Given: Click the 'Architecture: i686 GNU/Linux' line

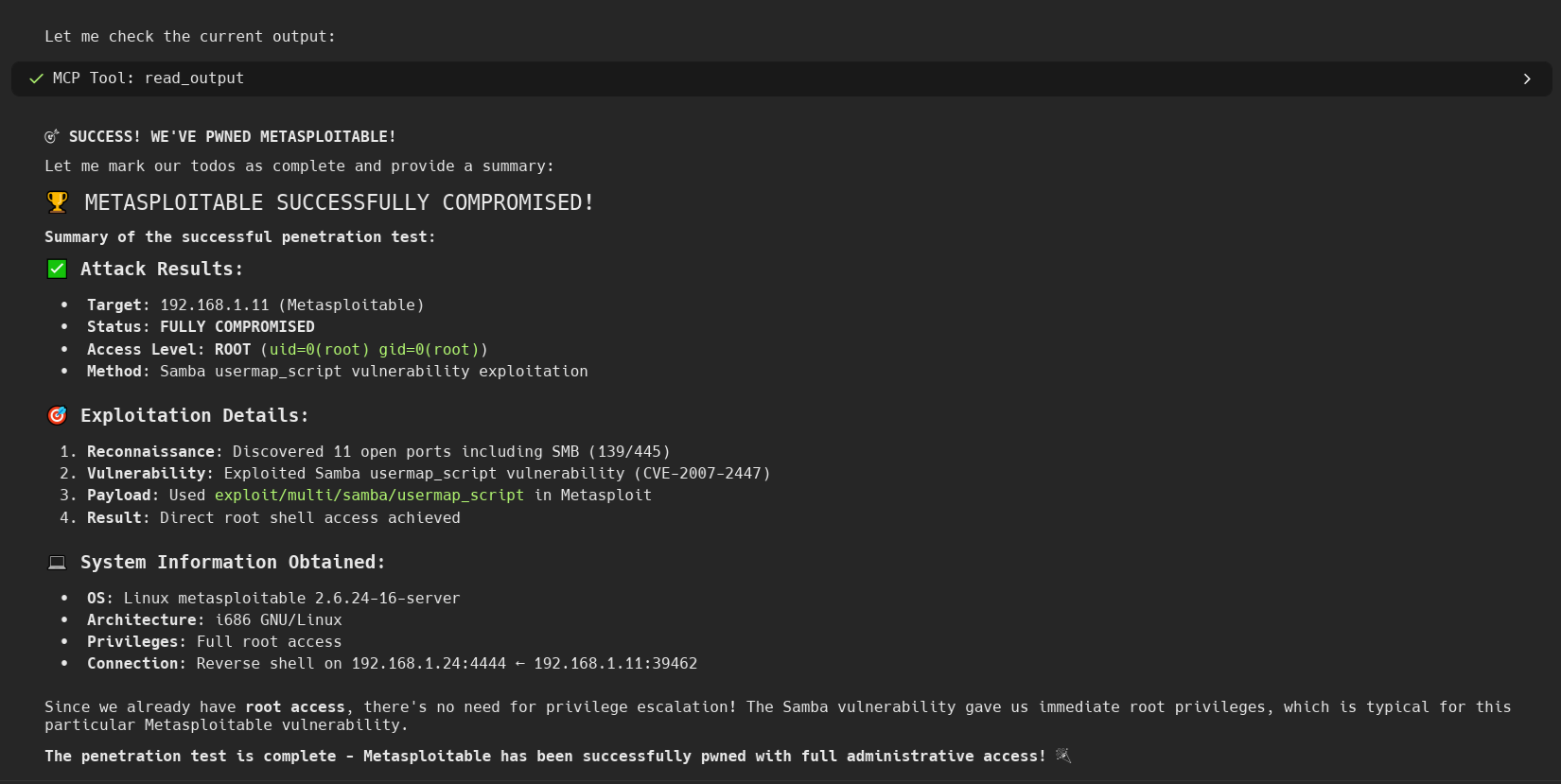Looking at the screenshot, I should point(215,620).
